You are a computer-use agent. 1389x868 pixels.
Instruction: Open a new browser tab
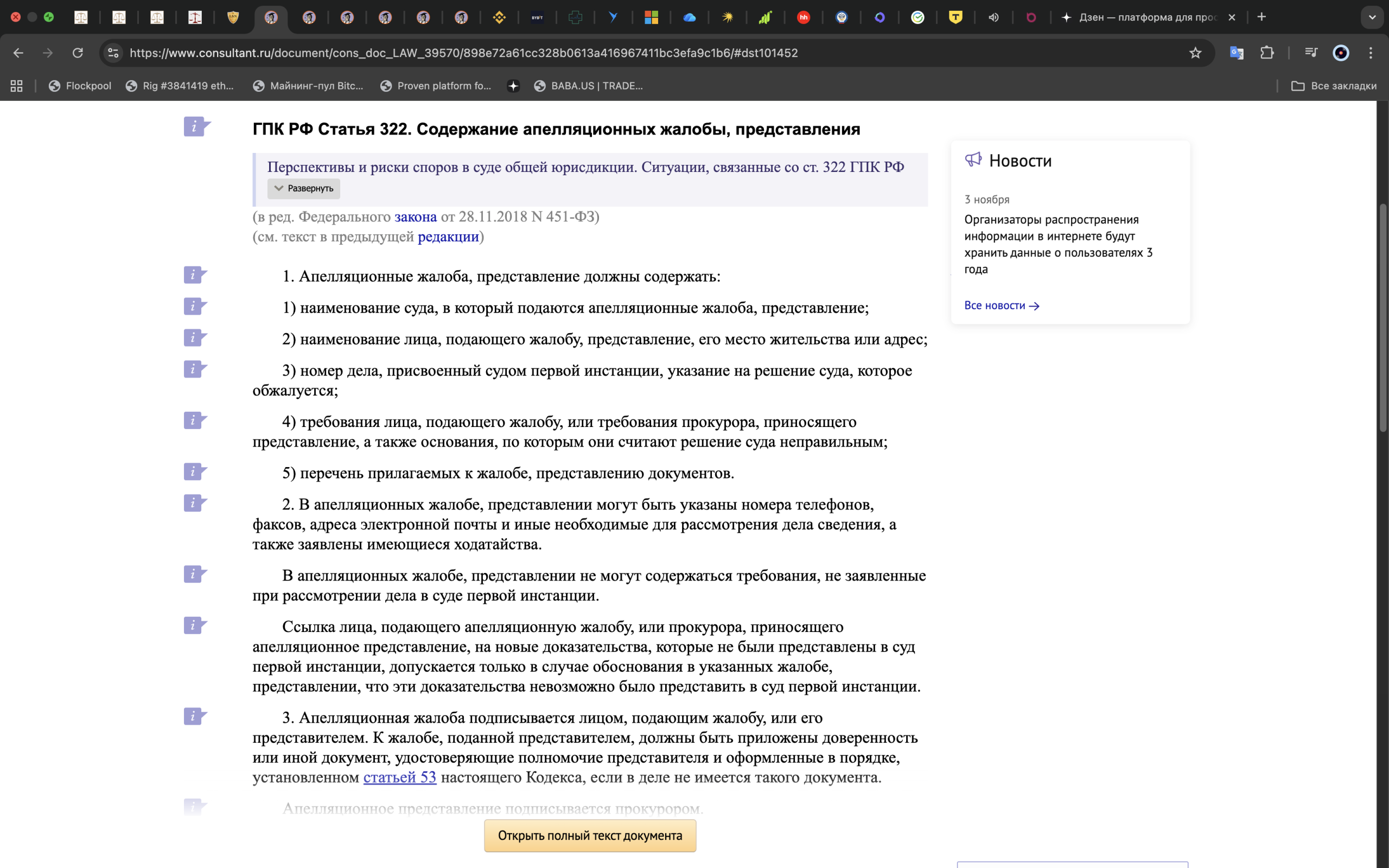[x=1261, y=17]
